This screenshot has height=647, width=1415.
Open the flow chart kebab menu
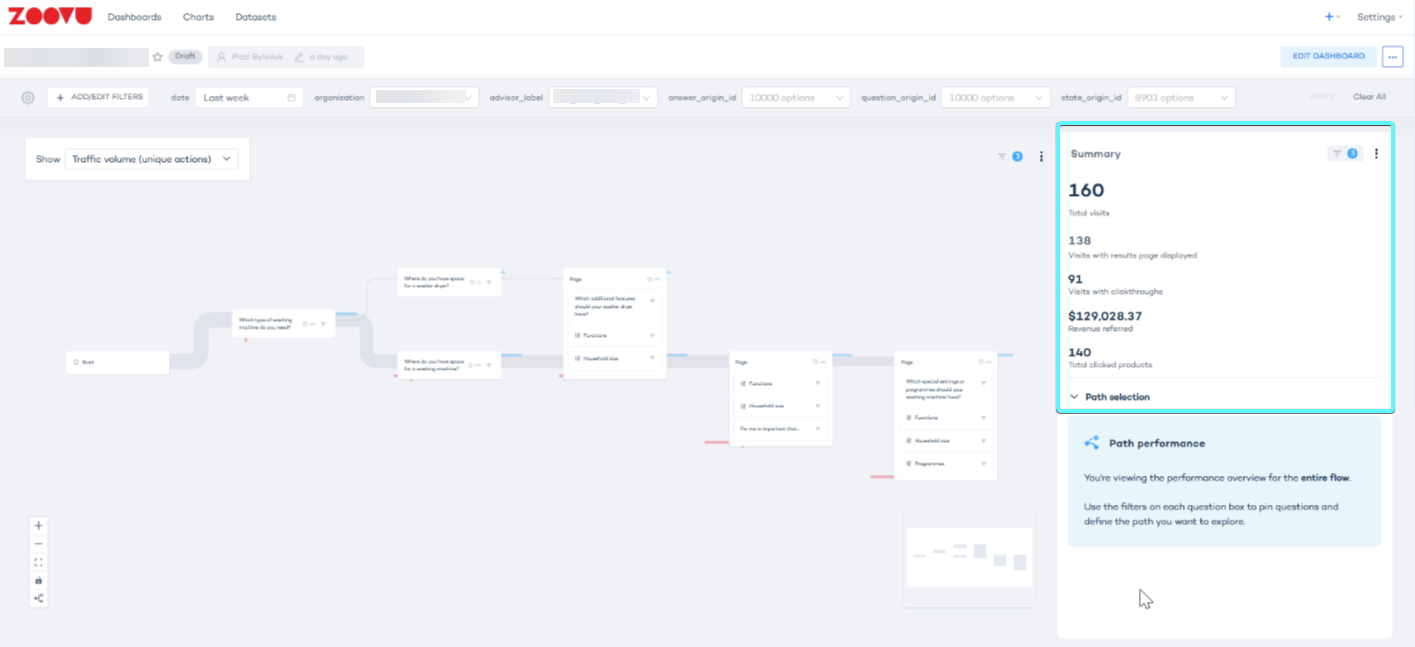point(1041,156)
